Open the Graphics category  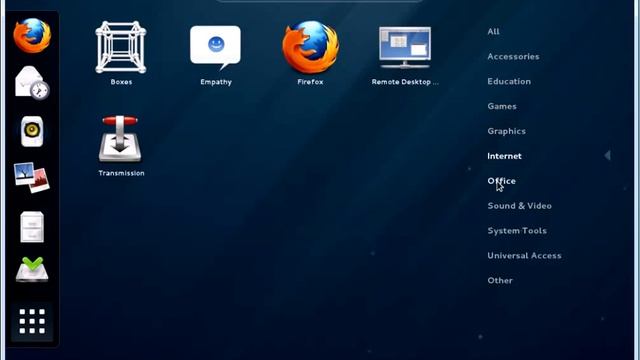(x=506, y=131)
